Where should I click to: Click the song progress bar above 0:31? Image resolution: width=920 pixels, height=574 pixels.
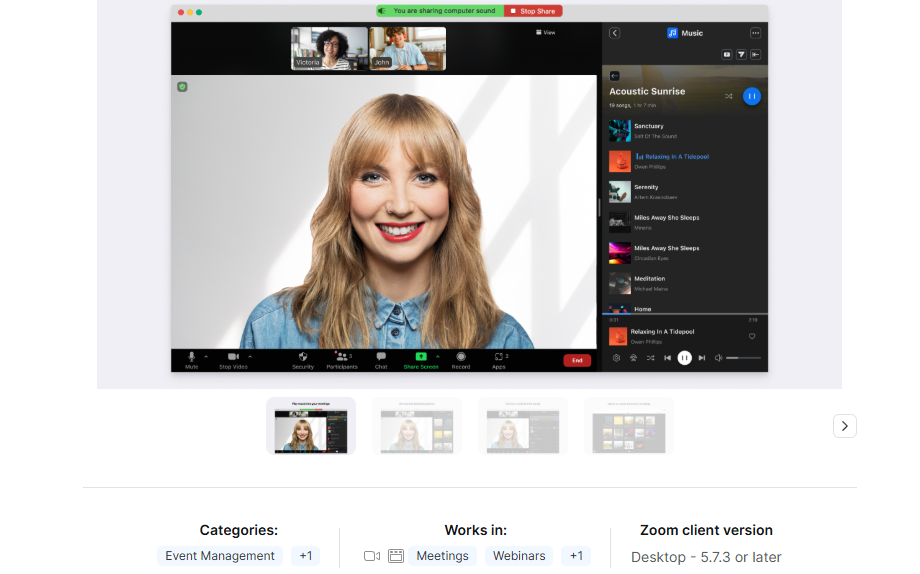[685, 314]
